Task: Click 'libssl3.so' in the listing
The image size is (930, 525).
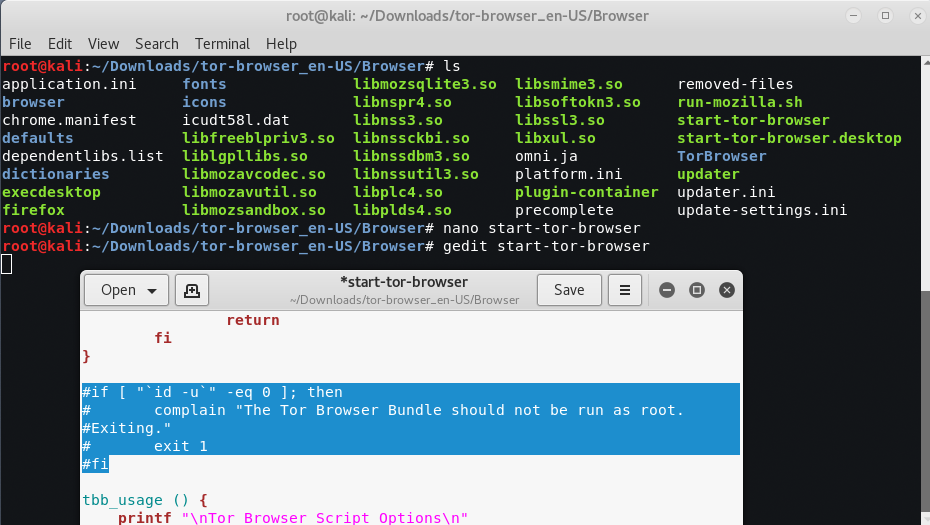Action: click(560, 120)
